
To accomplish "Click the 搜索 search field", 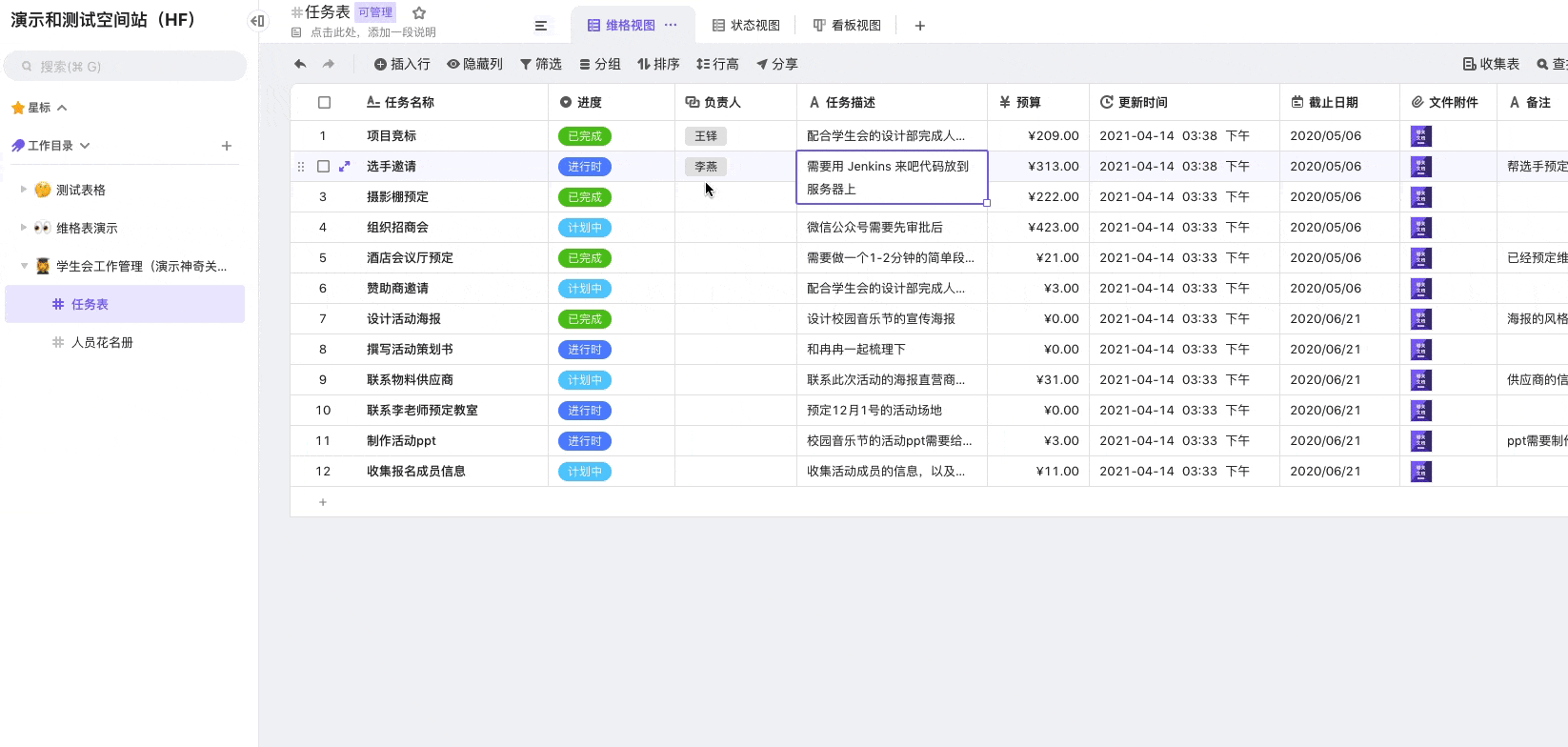I will coord(126,67).
